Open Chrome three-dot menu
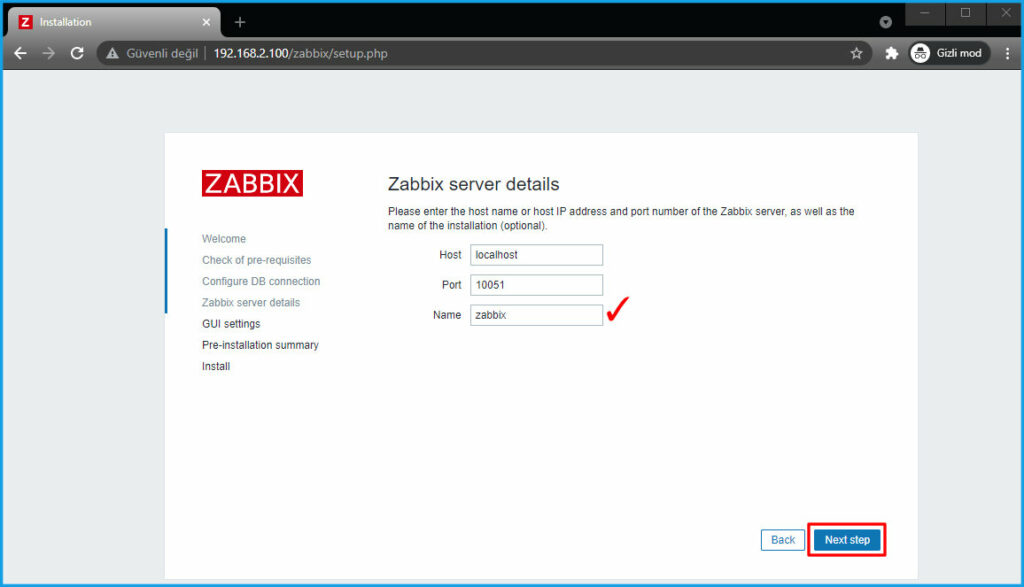 pos(1008,54)
